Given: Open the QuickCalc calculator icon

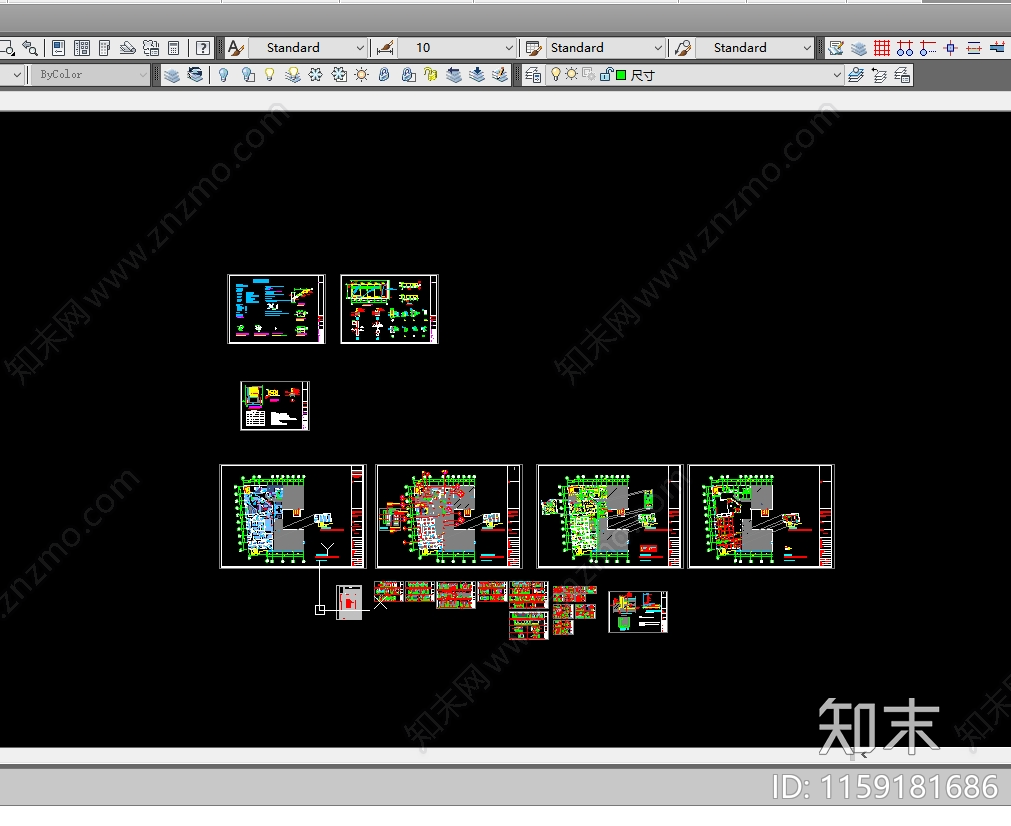Looking at the screenshot, I should (173, 48).
